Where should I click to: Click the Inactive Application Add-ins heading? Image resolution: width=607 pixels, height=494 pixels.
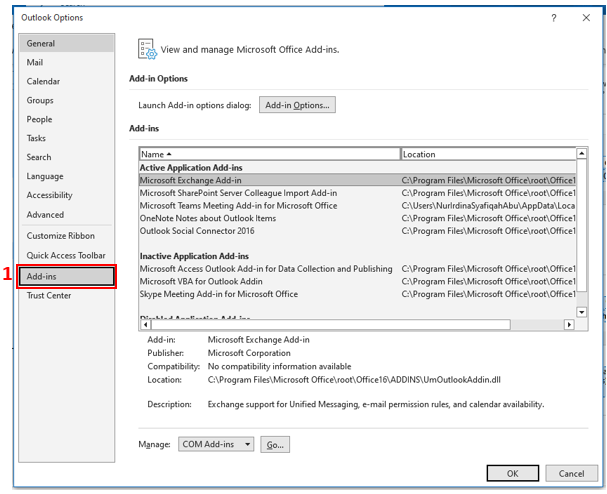(x=194, y=256)
